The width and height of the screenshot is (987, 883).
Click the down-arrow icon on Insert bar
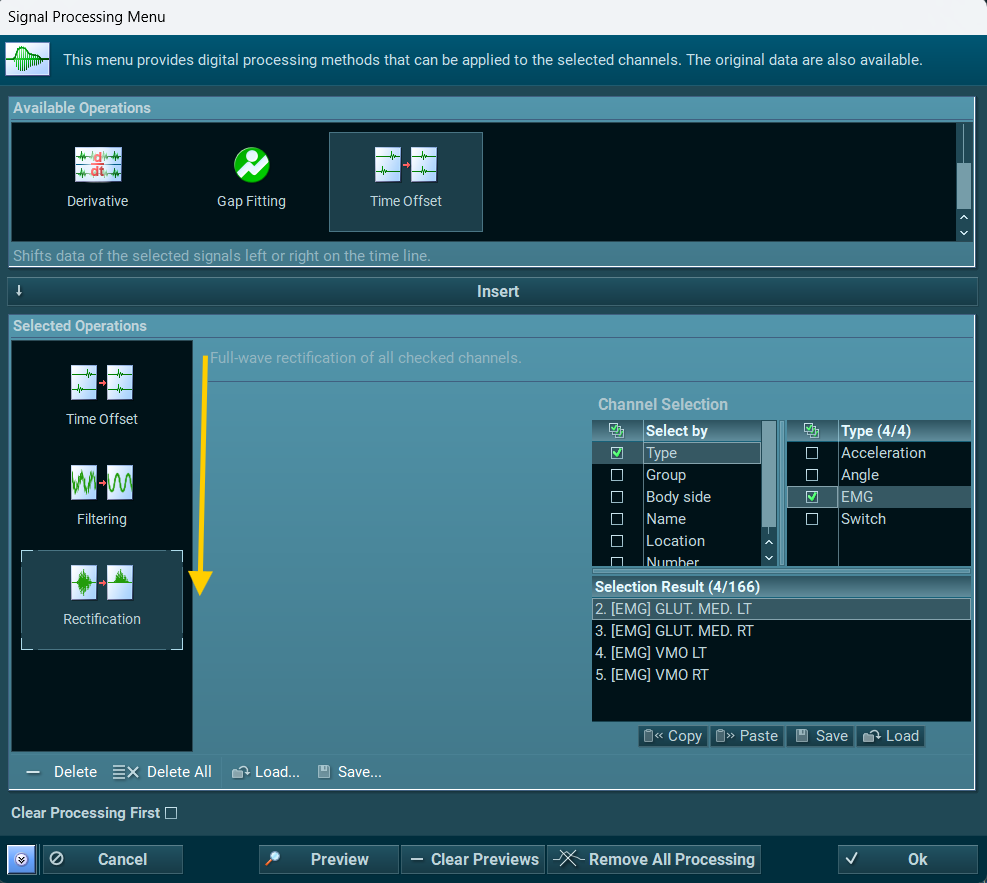point(19,291)
